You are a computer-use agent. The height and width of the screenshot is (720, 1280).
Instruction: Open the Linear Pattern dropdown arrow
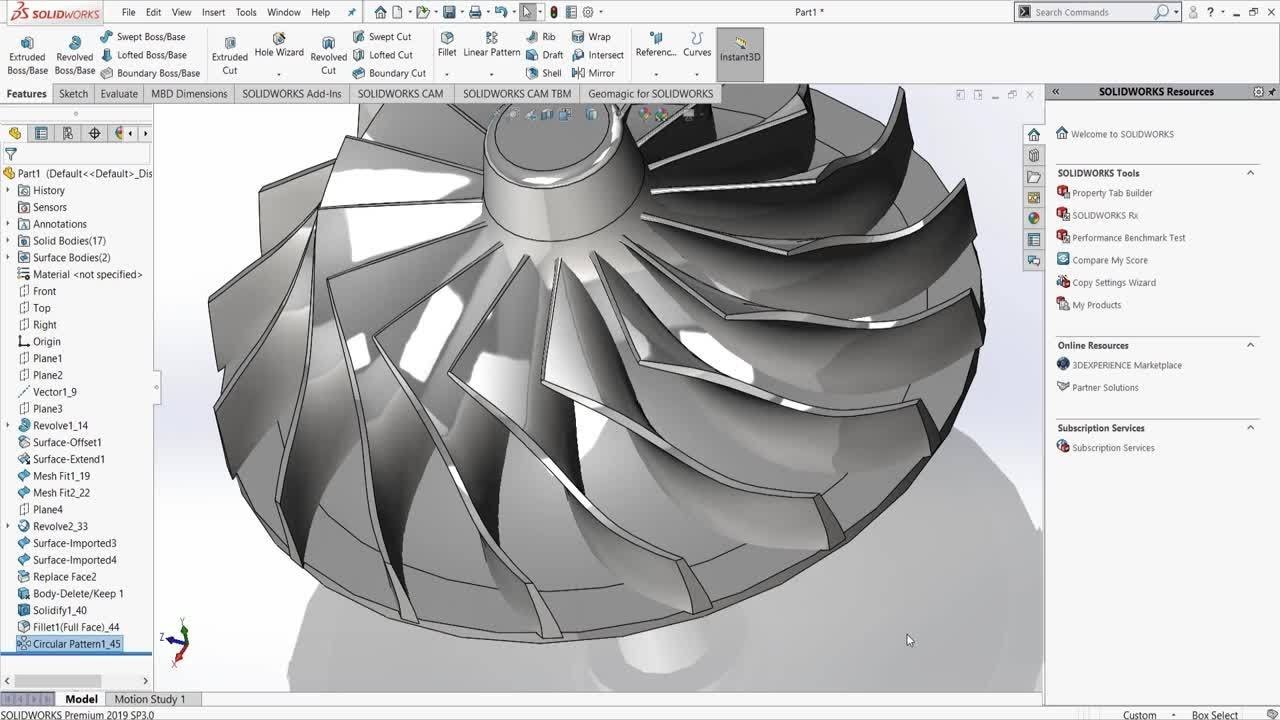pyautogui.click(x=491, y=74)
